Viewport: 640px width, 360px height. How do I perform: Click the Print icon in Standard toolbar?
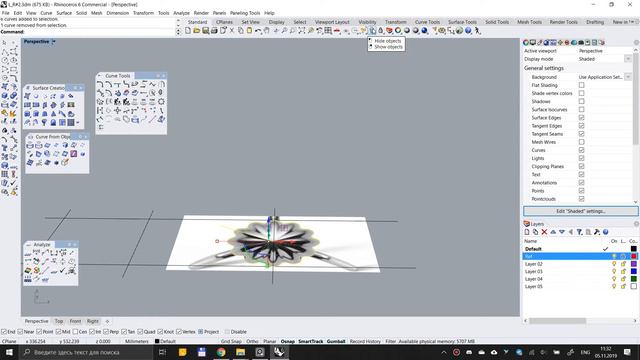tap(214, 31)
